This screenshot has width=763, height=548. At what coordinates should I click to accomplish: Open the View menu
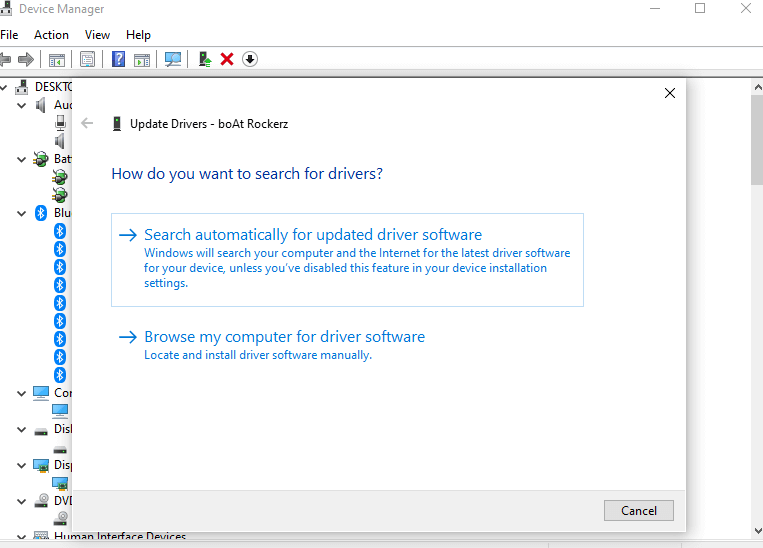(x=97, y=35)
